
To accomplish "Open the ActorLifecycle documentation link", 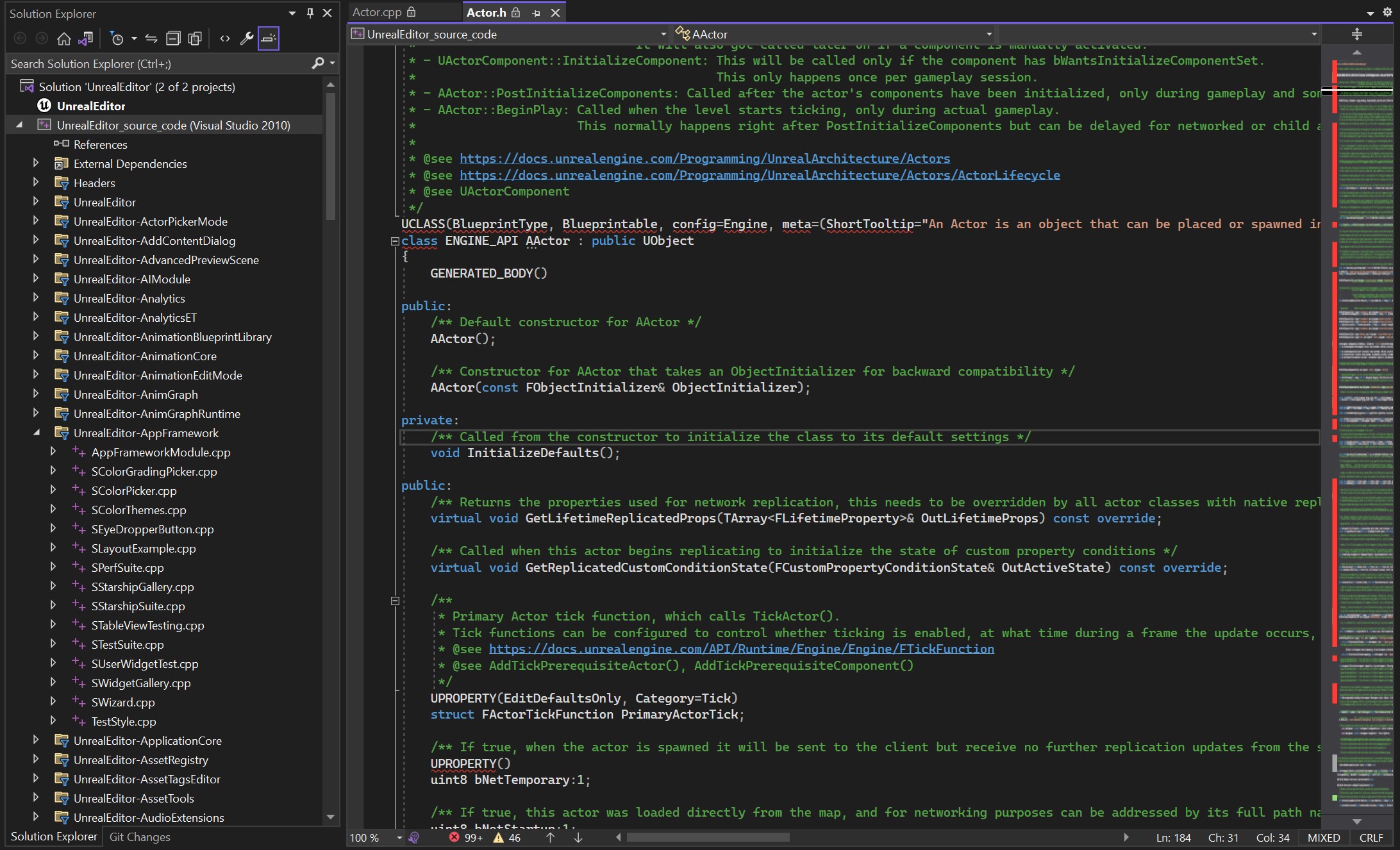I will 760,174.
